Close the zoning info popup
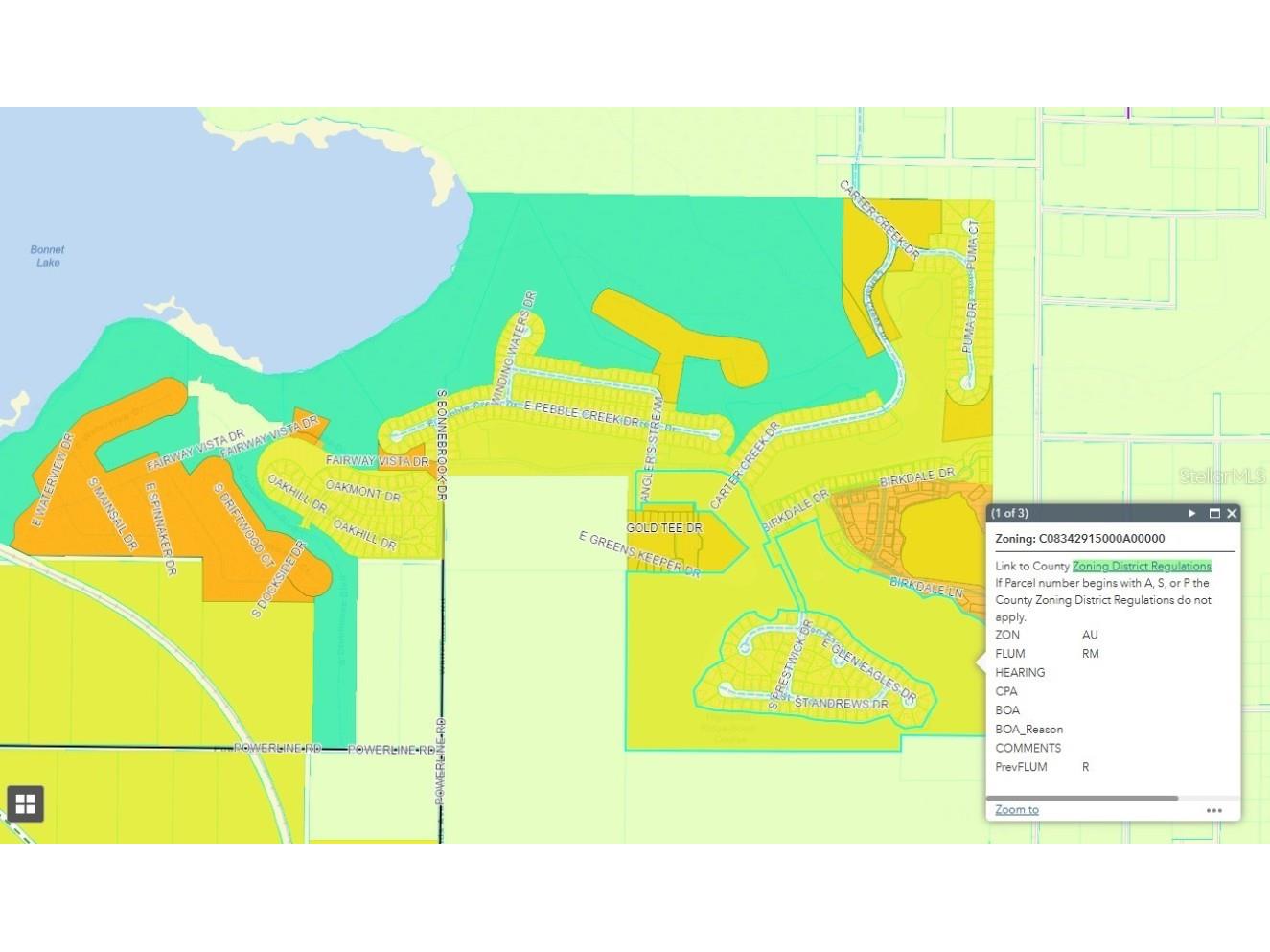This screenshot has width=1270, height=952. pos(1233,514)
